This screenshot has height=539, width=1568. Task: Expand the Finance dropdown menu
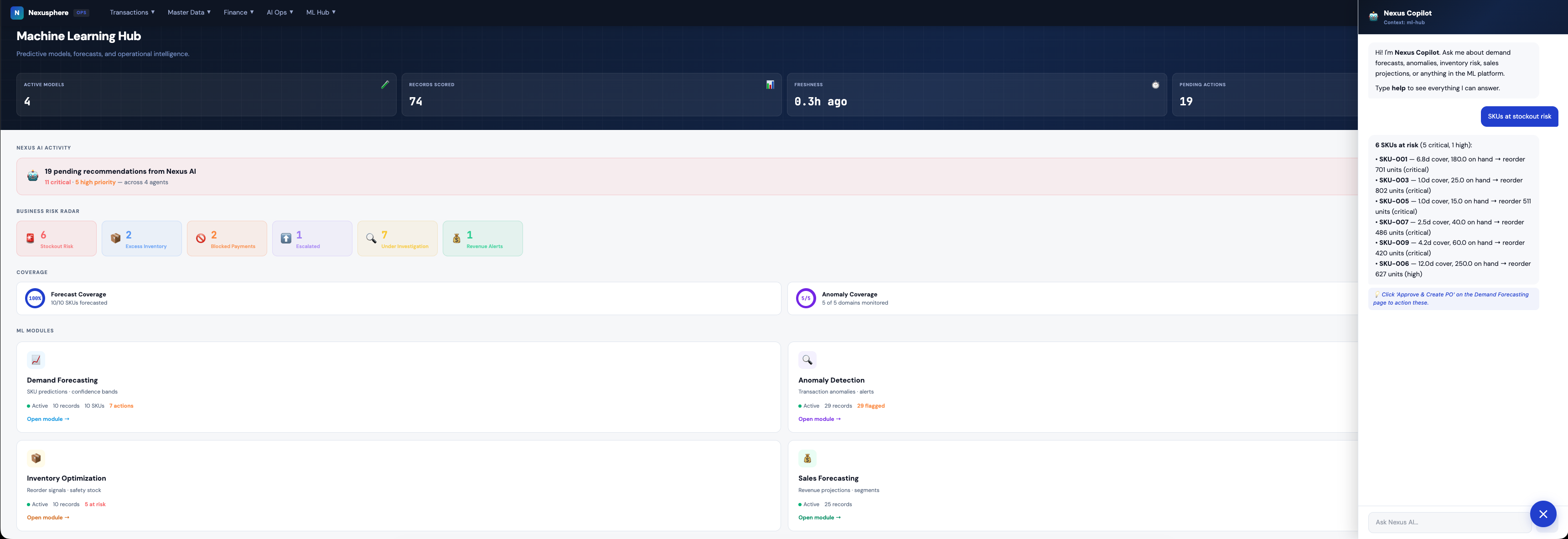(x=238, y=12)
